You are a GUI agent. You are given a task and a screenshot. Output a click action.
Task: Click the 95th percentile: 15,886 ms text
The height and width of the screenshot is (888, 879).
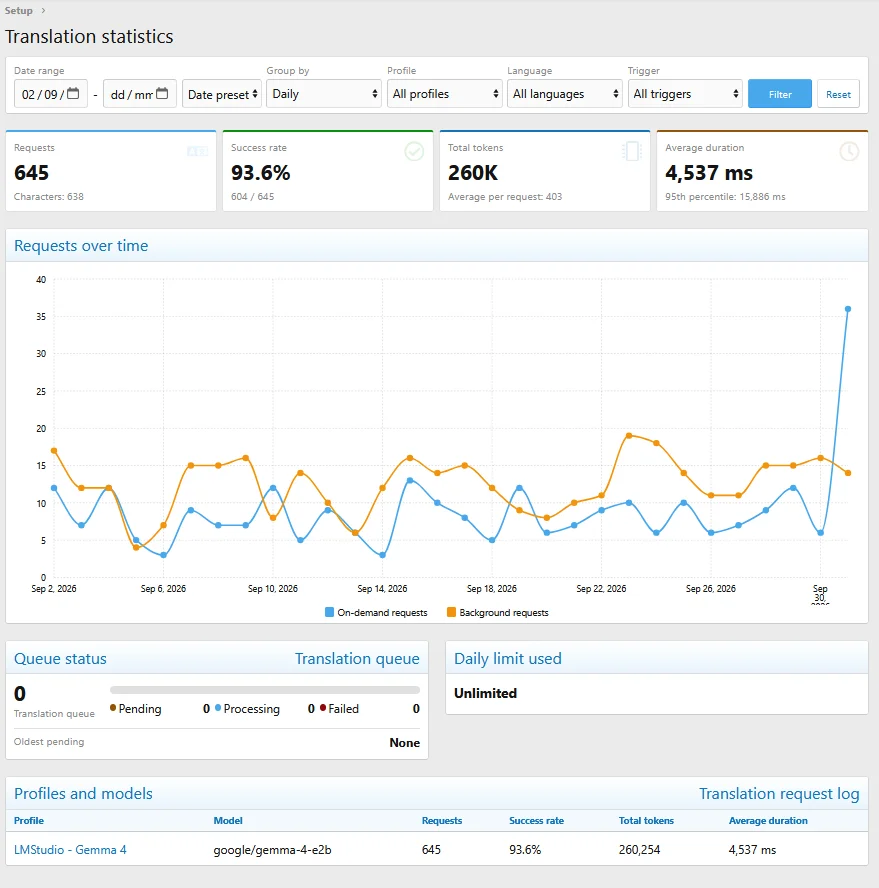pos(725,197)
